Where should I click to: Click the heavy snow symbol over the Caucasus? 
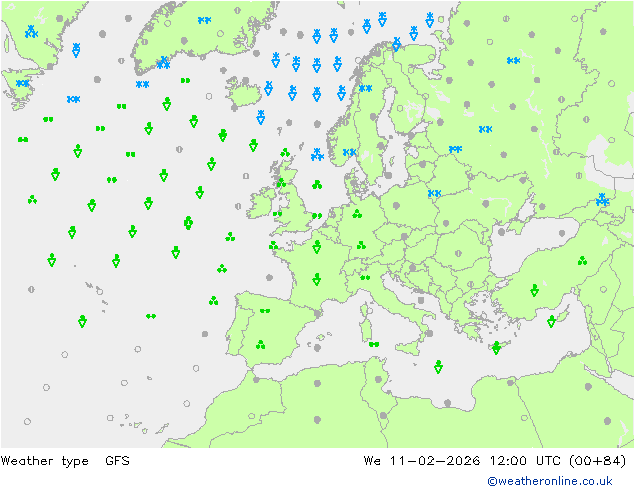602,199
